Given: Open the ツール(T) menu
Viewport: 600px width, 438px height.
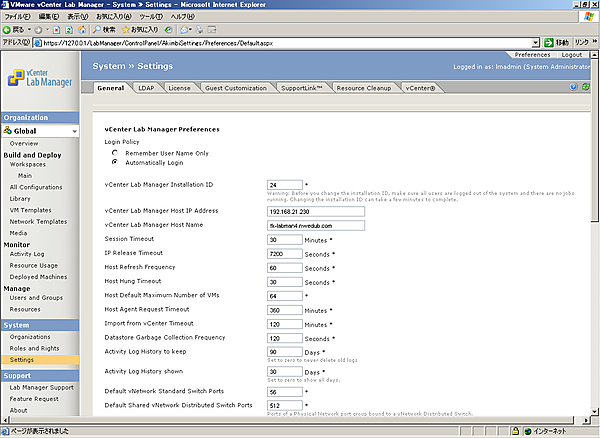Looking at the screenshot, I should [151, 16].
